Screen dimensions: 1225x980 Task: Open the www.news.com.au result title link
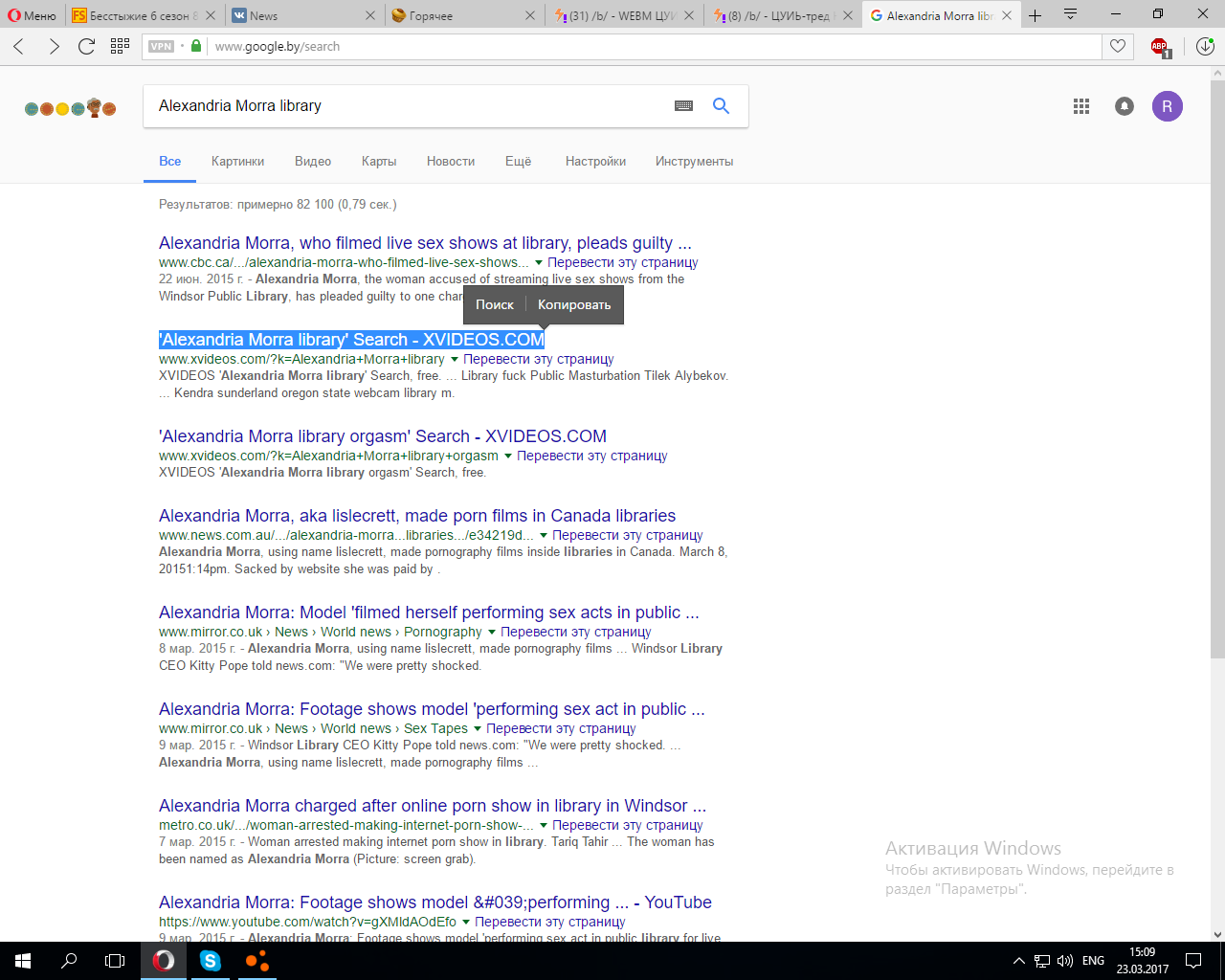(x=417, y=516)
